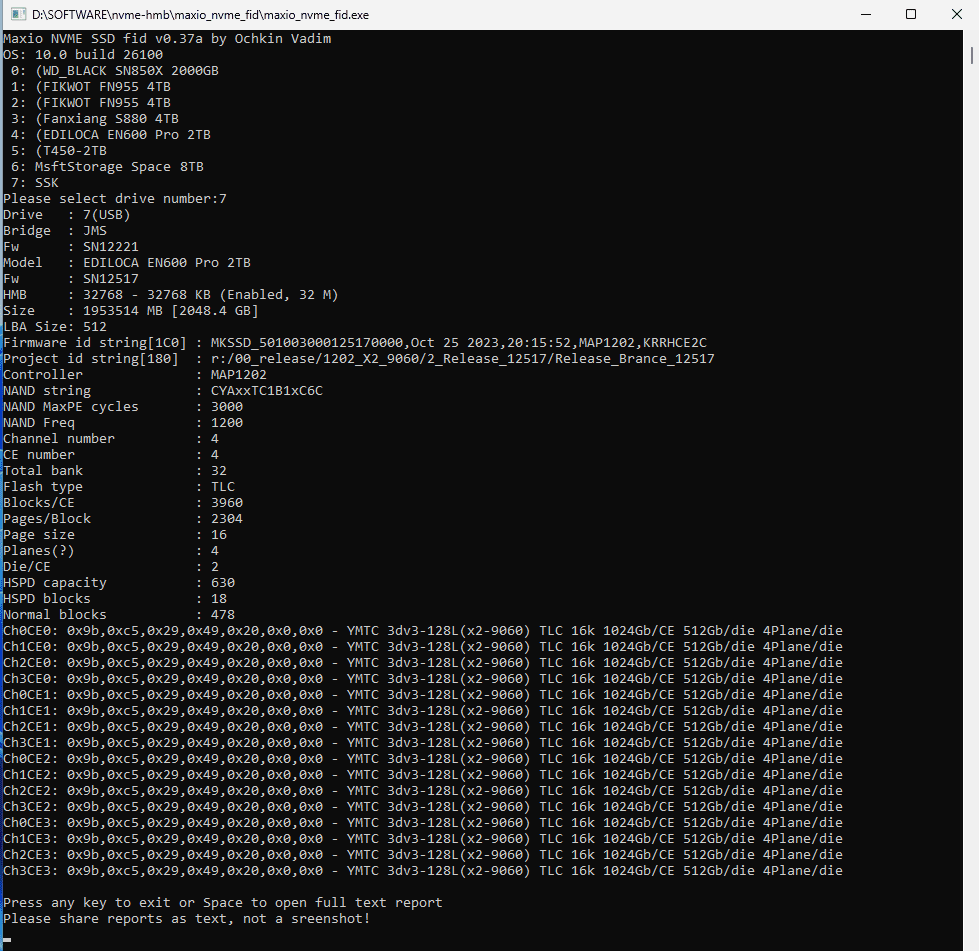The image size is (979, 951).
Task: Click drive list line '2: (FIKWOT FN955 4TB'
Action: tap(91, 102)
